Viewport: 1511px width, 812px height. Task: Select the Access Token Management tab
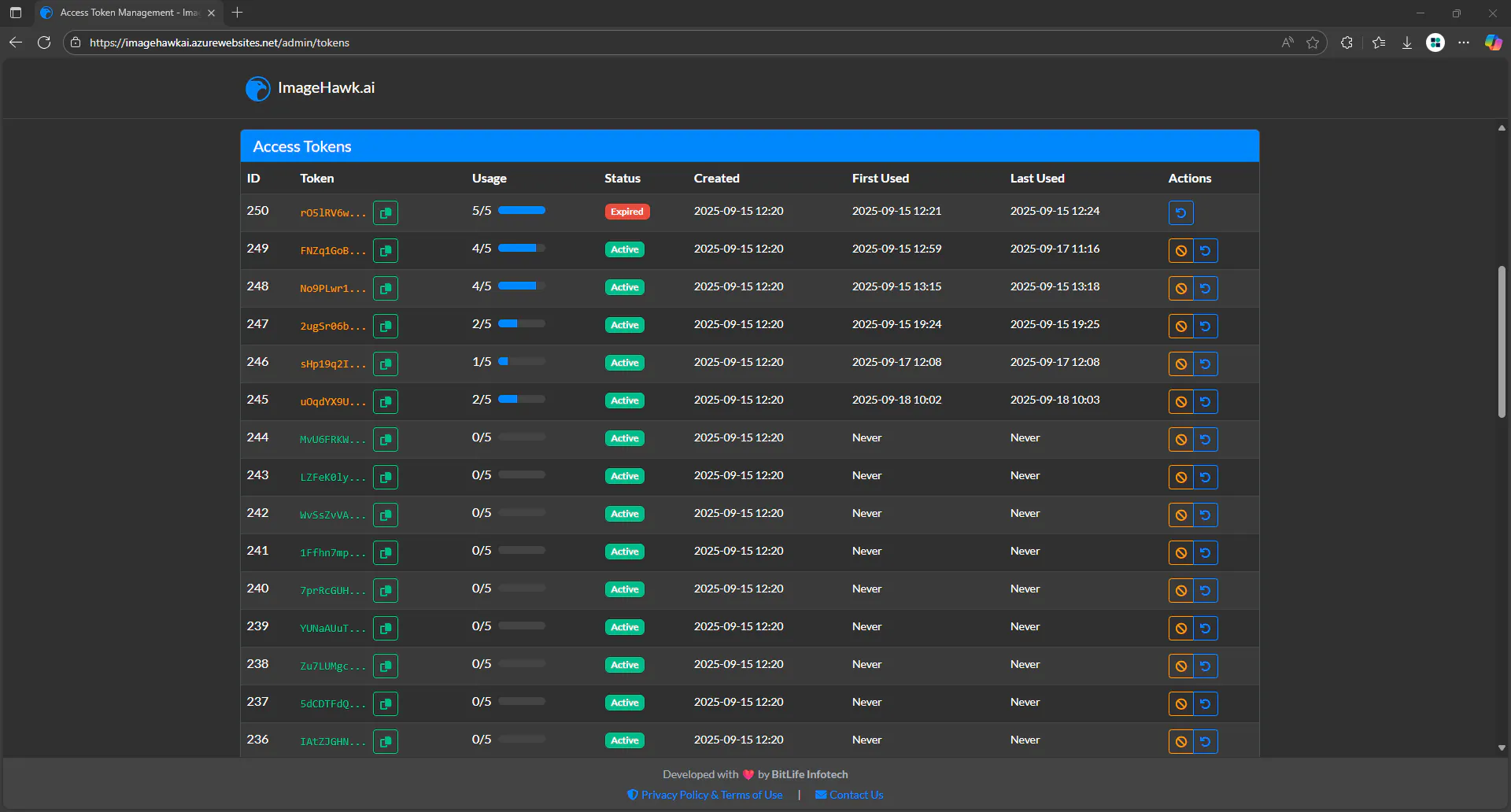click(x=128, y=13)
